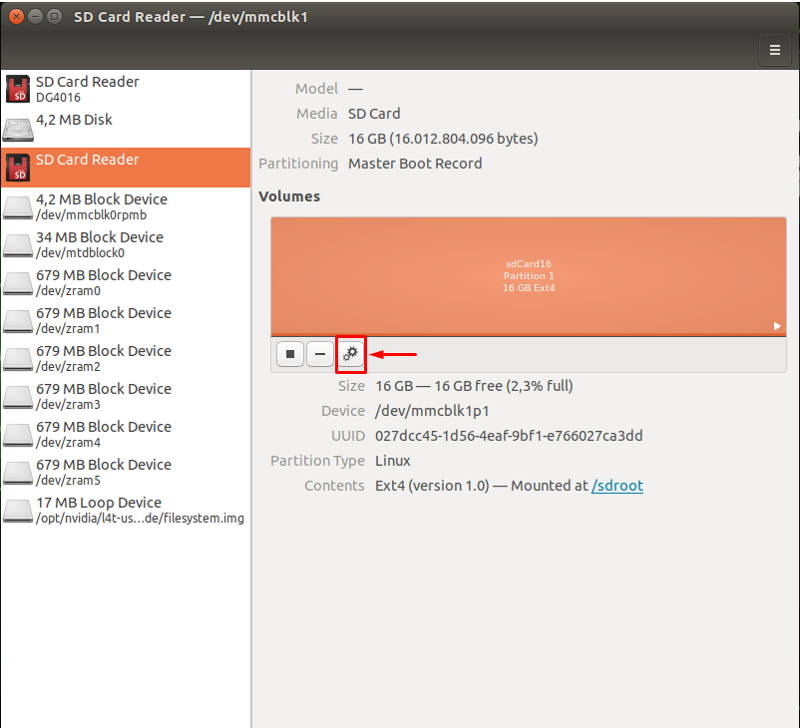The height and width of the screenshot is (728, 800).
Task: Select the 4,2 MB Block Device entry
Action: click(x=126, y=207)
